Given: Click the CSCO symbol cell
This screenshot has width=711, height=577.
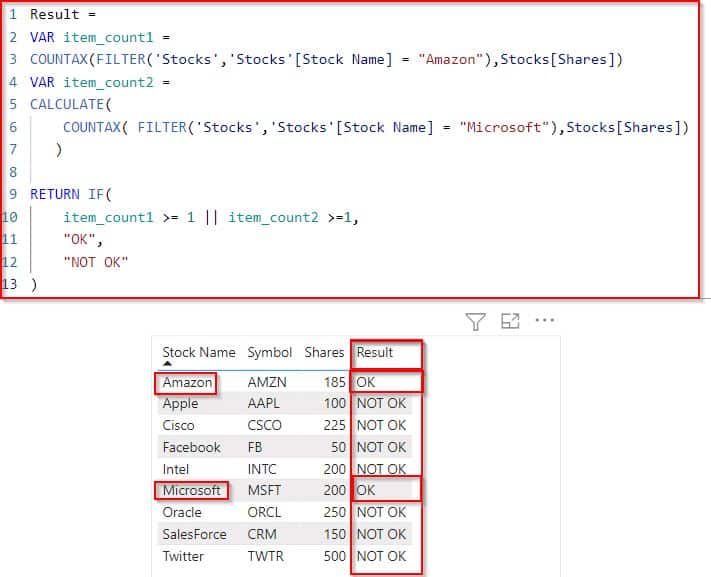Looking at the screenshot, I should 264,425.
